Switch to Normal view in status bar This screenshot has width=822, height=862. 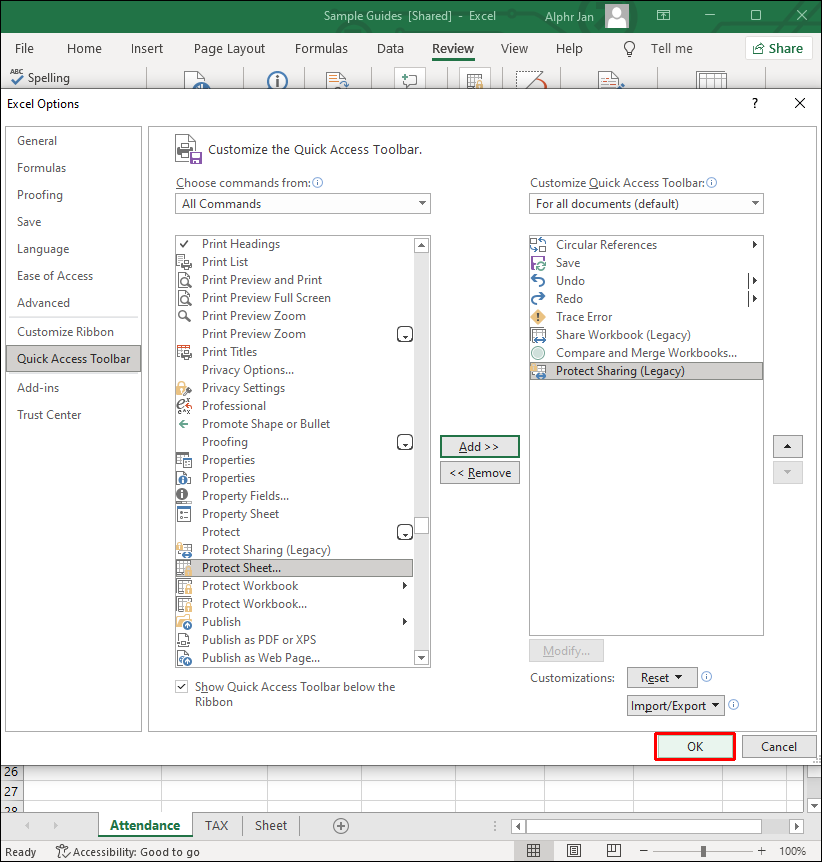[533, 851]
